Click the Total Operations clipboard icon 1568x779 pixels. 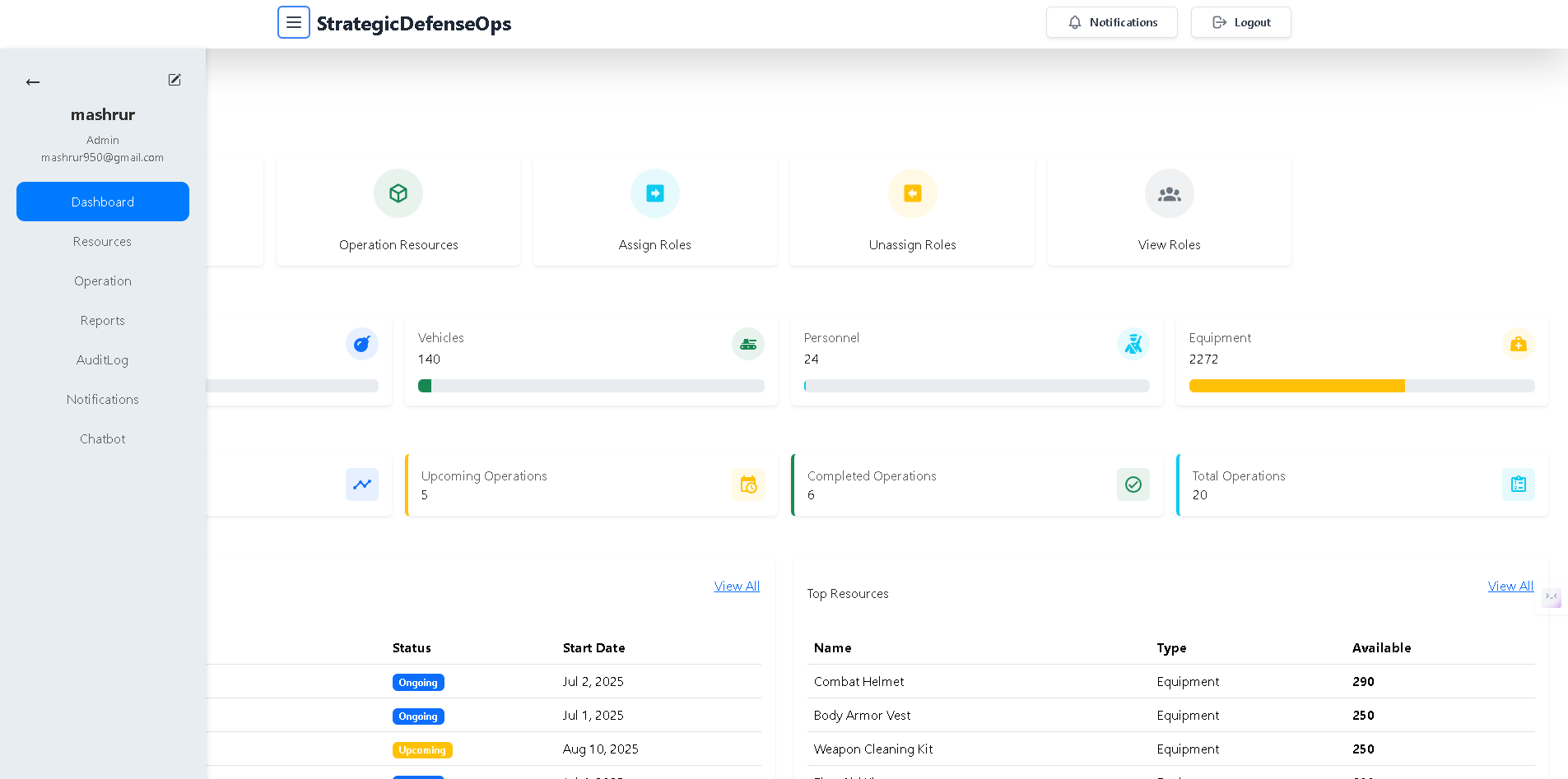click(1519, 485)
